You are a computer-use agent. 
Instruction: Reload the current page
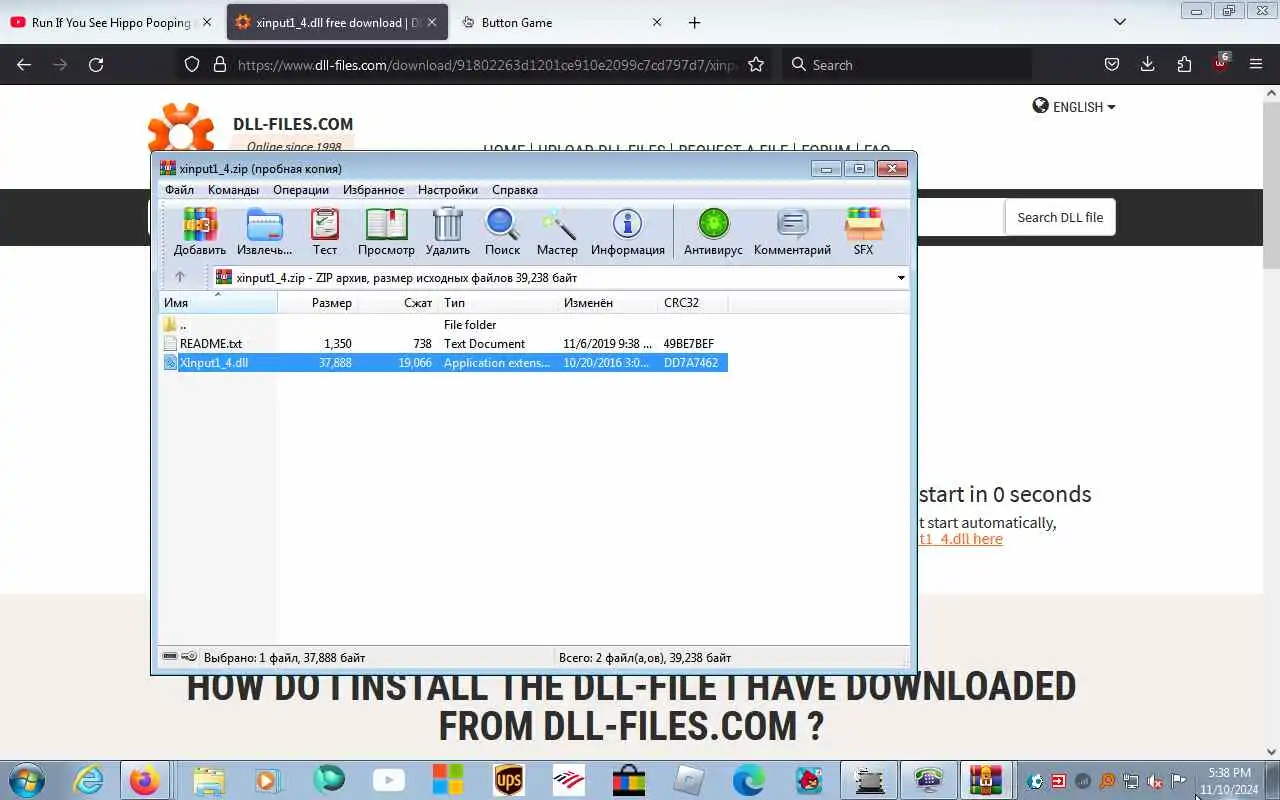pyautogui.click(x=96, y=64)
